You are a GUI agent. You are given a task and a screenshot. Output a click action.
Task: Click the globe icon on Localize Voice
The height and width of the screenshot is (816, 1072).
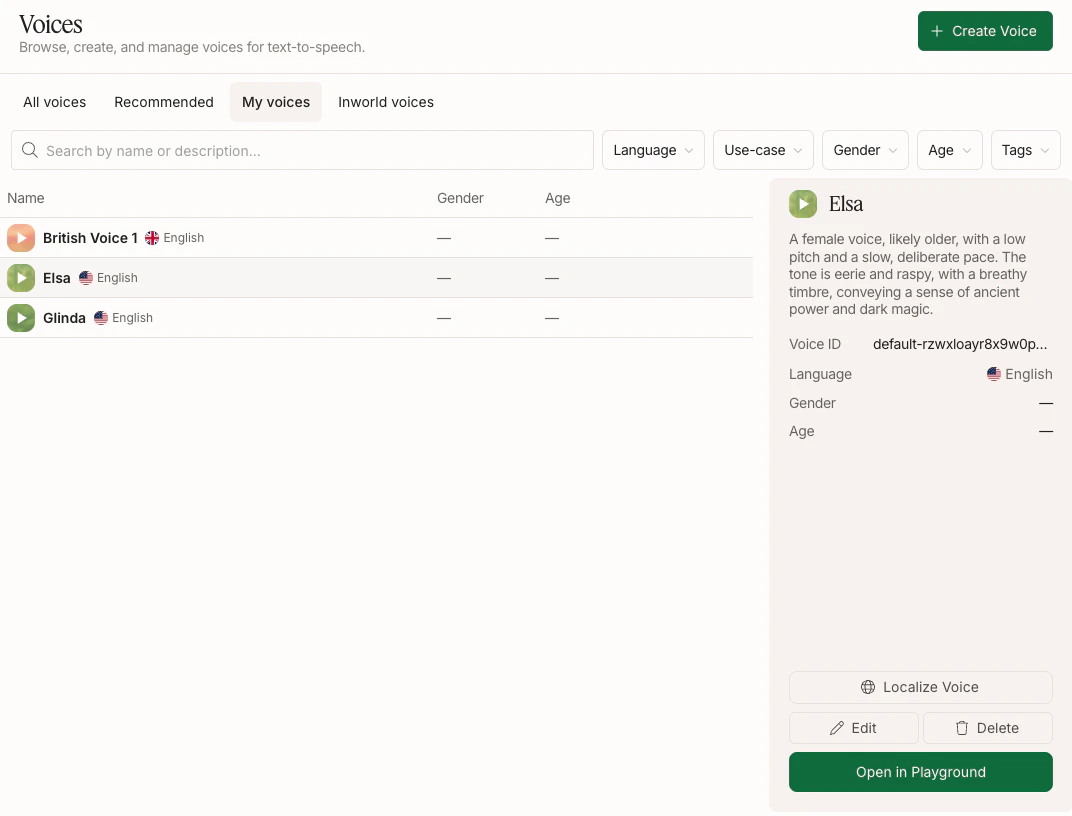tap(867, 687)
